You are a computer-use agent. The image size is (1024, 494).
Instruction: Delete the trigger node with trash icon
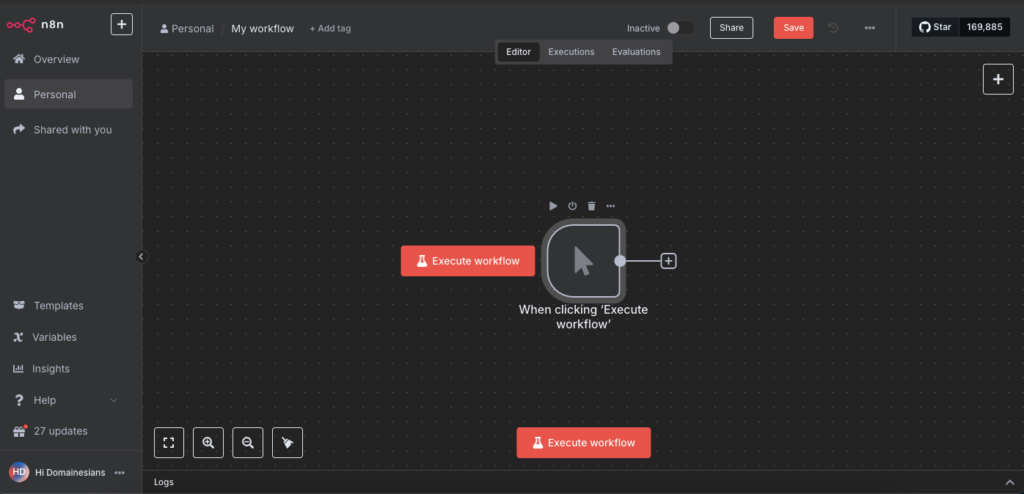(591, 206)
